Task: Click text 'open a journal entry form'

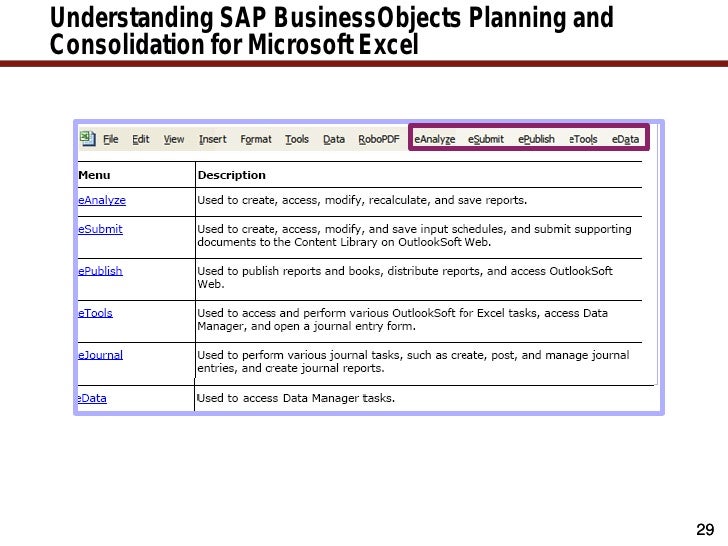Action: point(344,326)
